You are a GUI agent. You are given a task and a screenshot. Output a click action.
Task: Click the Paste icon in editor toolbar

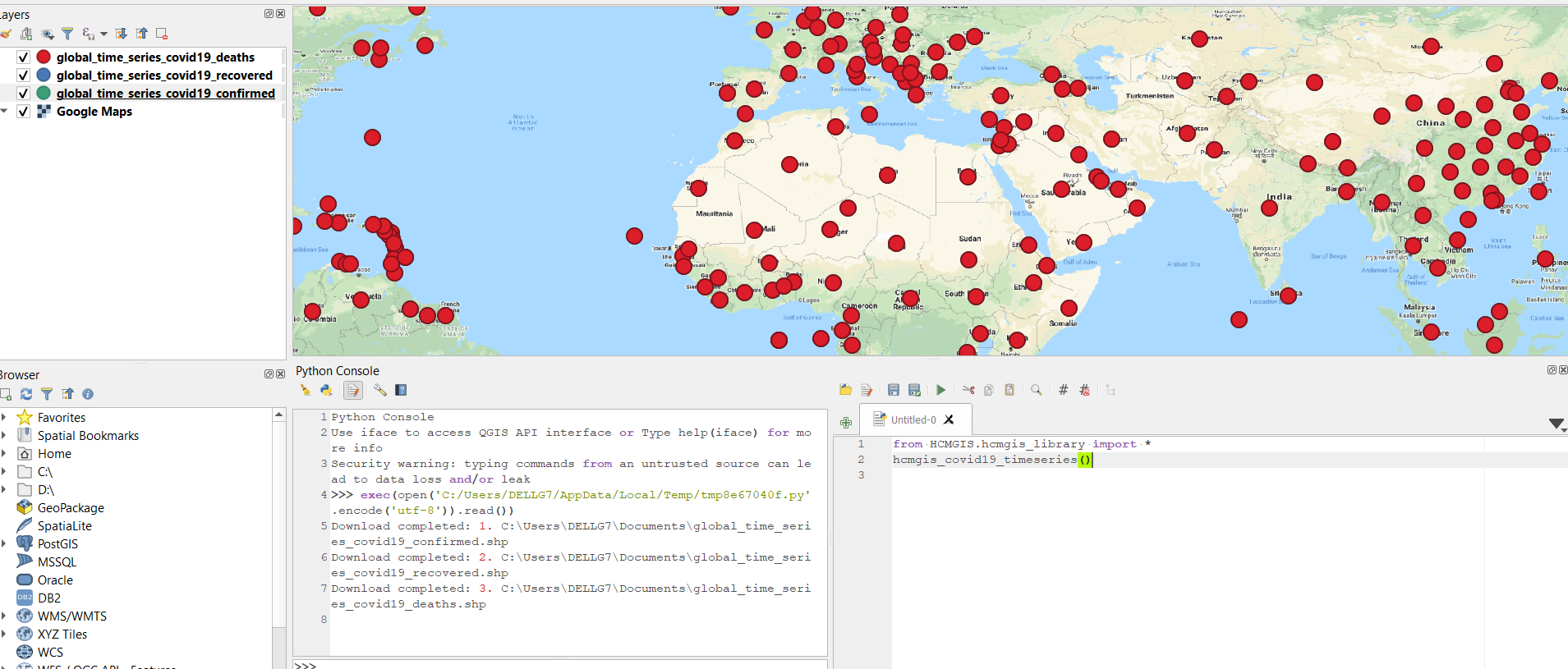click(x=1009, y=391)
